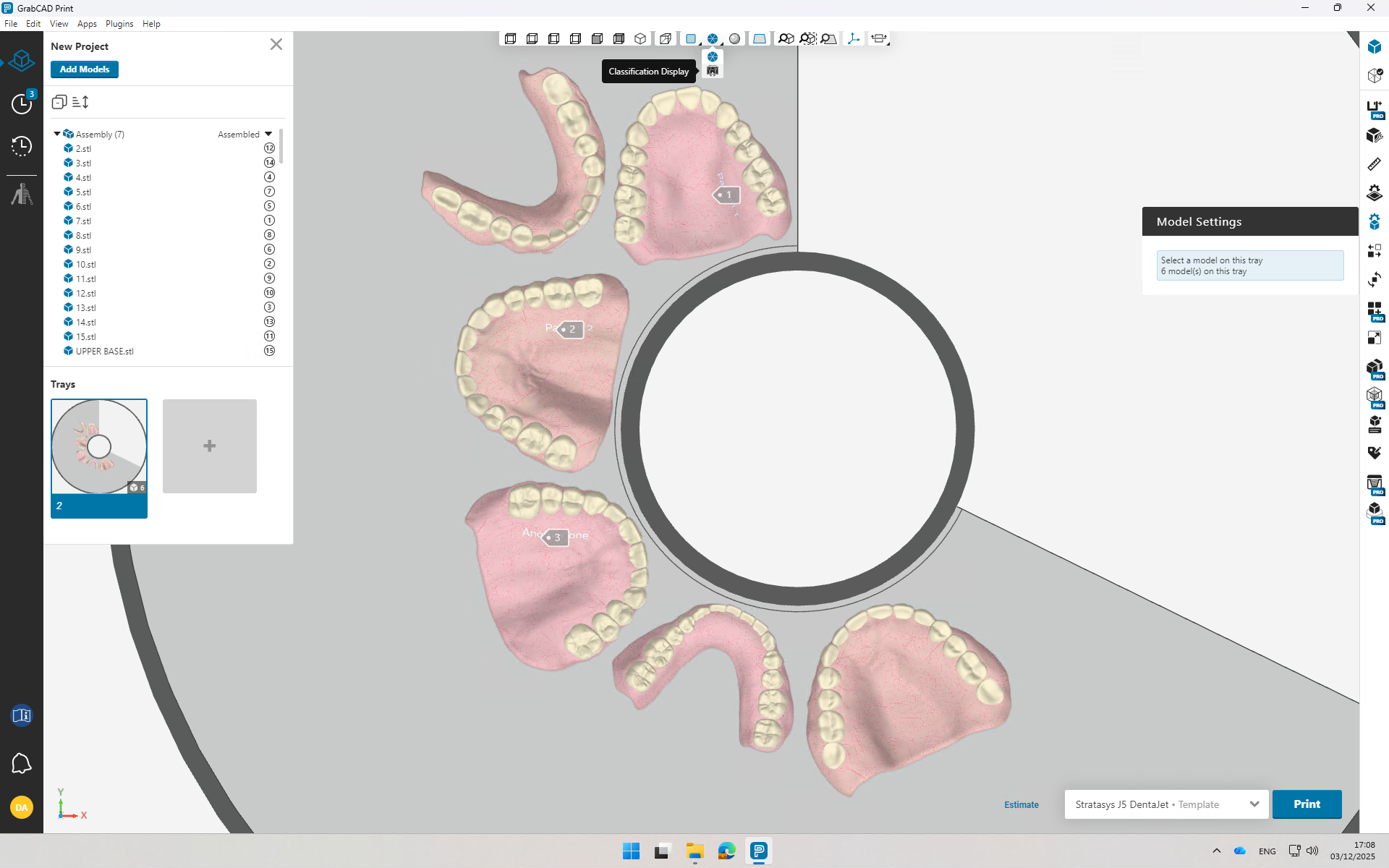This screenshot has height=868, width=1389.
Task: Click the notifications bell icon
Action: (22, 763)
